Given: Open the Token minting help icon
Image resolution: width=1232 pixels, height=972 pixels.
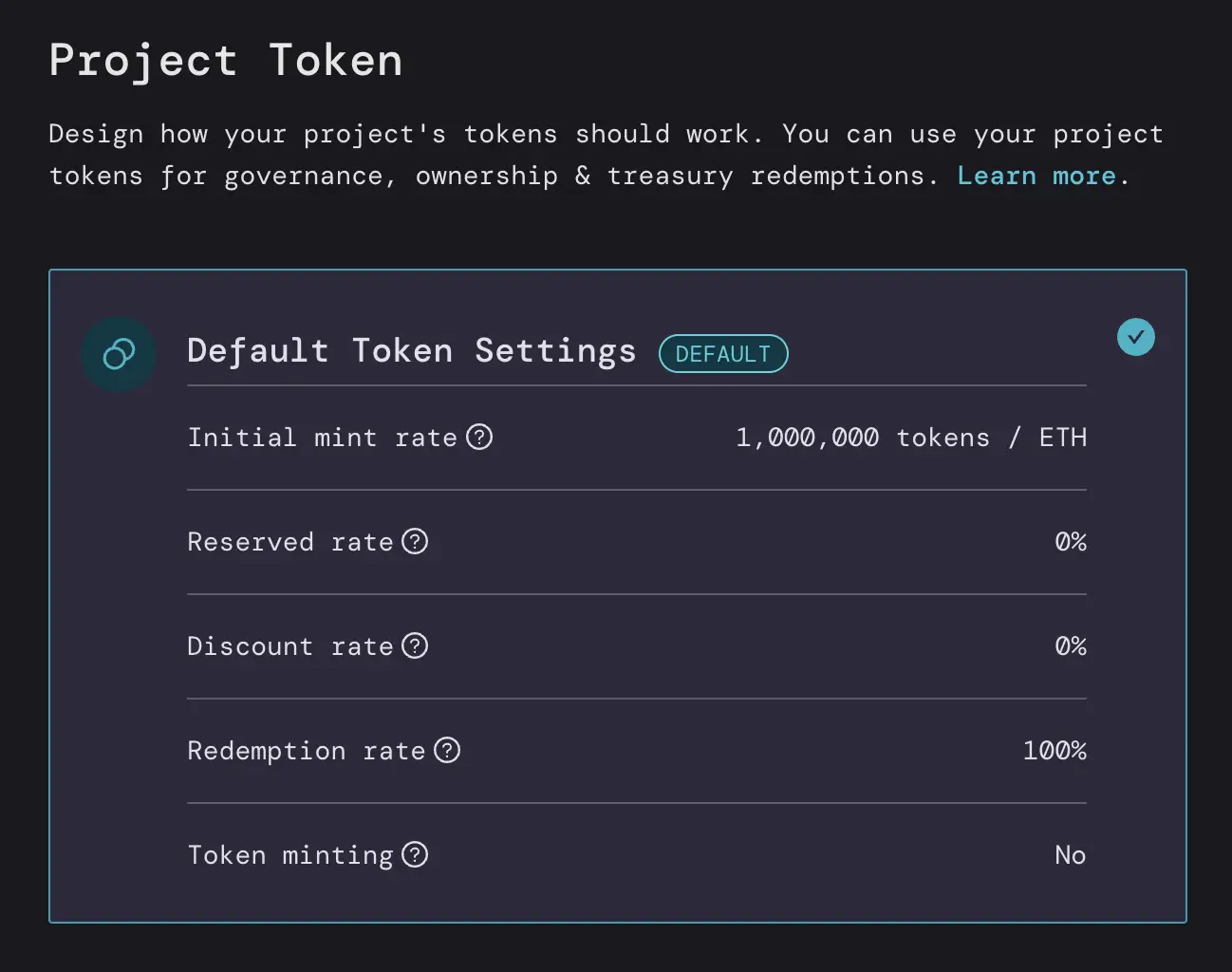Looking at the screenshot, I should [x=415, y=854].
